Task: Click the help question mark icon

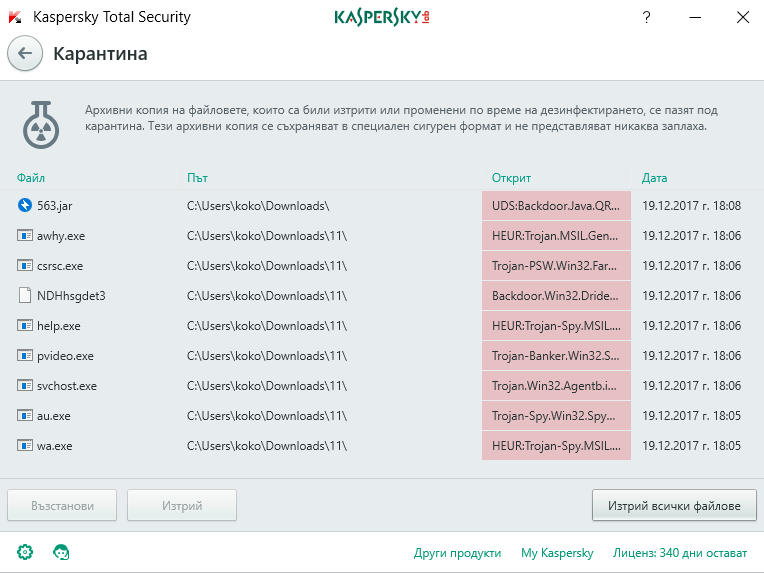Action: pos(646,18)
